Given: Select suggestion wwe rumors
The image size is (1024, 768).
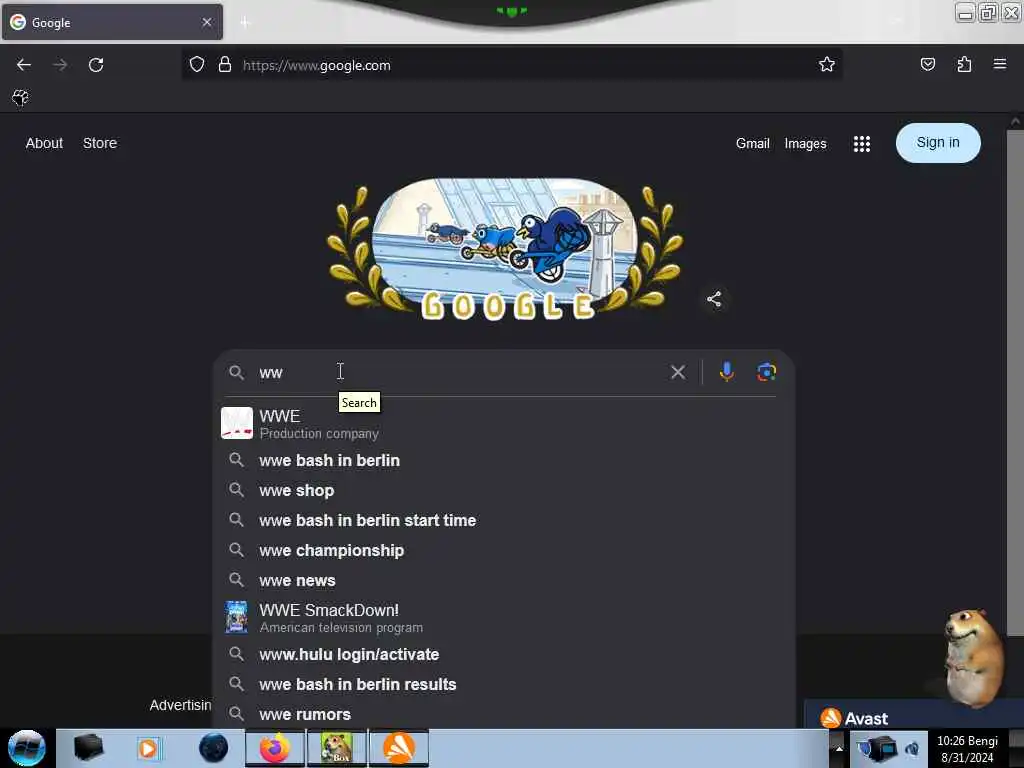Looking at the screenshot, I should 503,714.
